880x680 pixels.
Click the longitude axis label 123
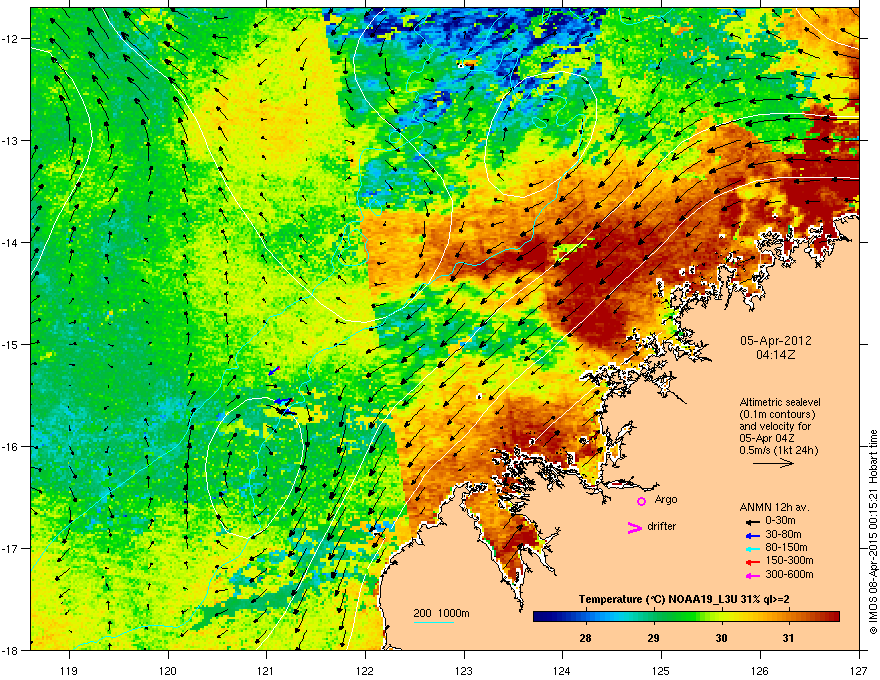tap(464, 670)
